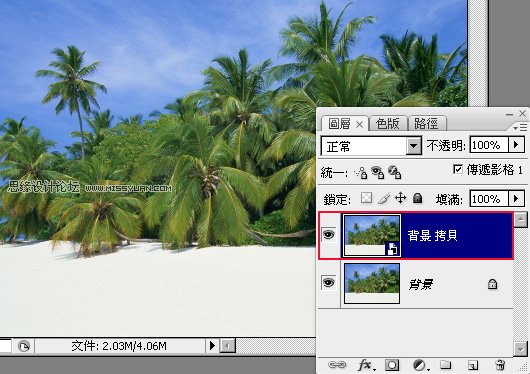Delete layer with trash icon
530x374 pixels.
(x=500, y=365)
